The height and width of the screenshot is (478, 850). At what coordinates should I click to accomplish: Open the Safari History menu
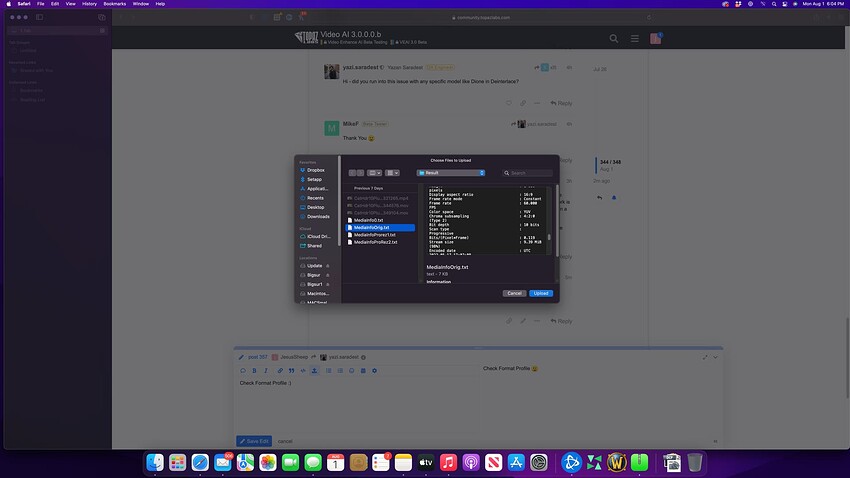point(89,4)
